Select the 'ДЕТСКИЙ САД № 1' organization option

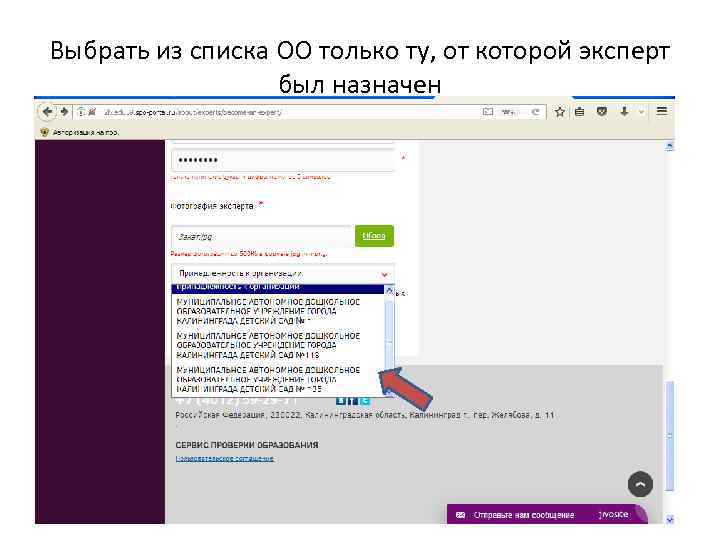[278, 311]
